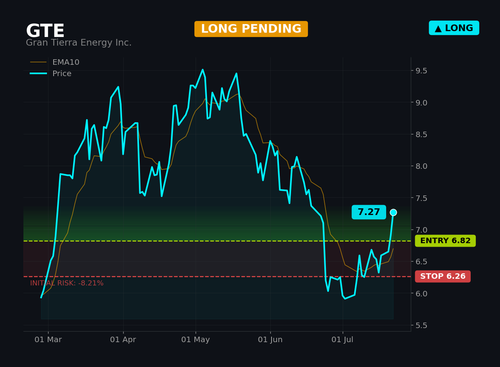Click the 5.5 price axis label

[421, 325]
